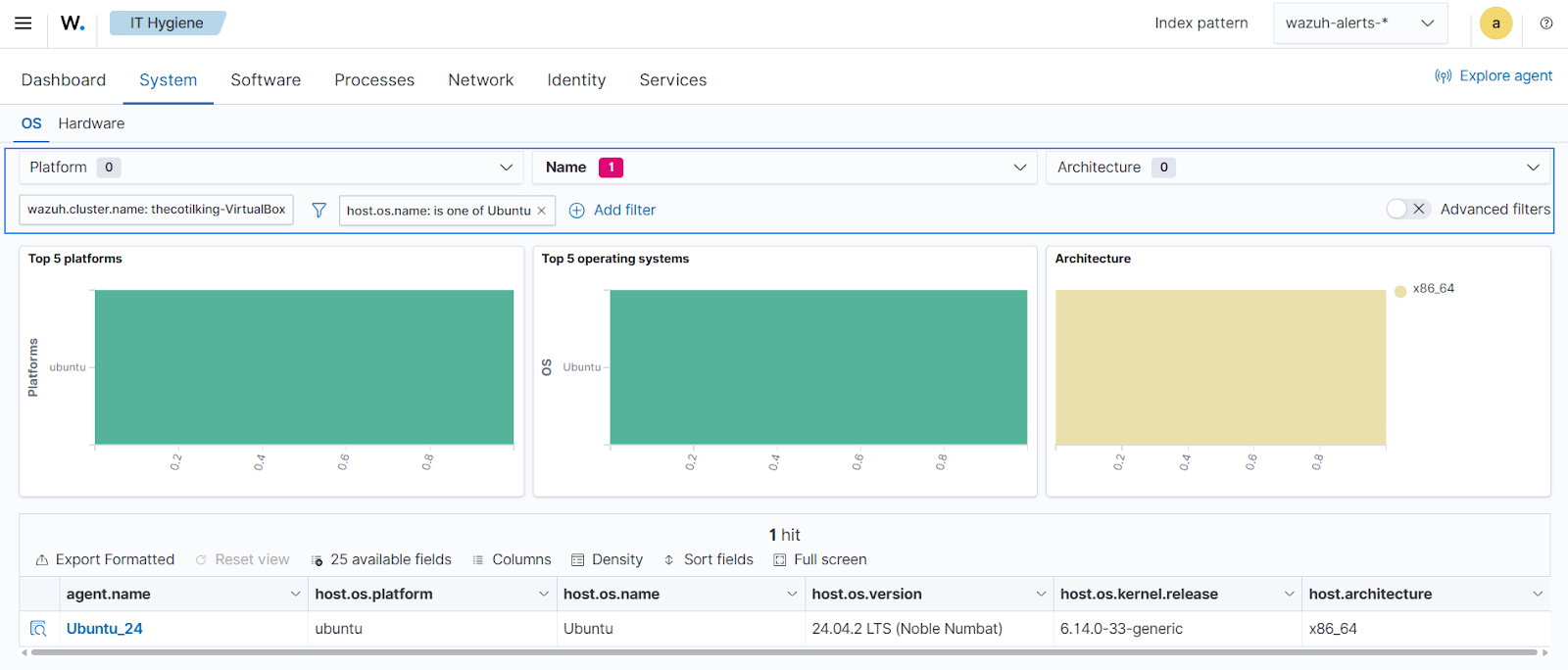The width and height of the screenshot is (1568, 670).
Task: Click the Export Formatted icon
Action: click(42, 560)
